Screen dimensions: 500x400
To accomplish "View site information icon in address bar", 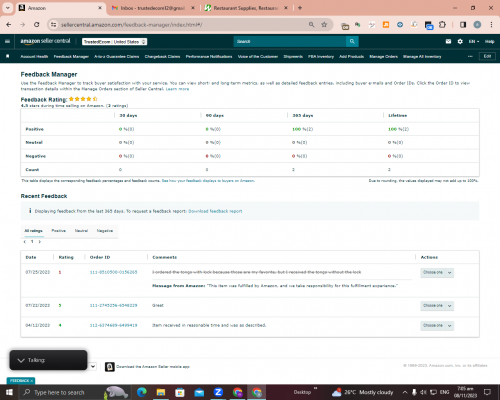I will pyautogui.click(x=53, y=25).
